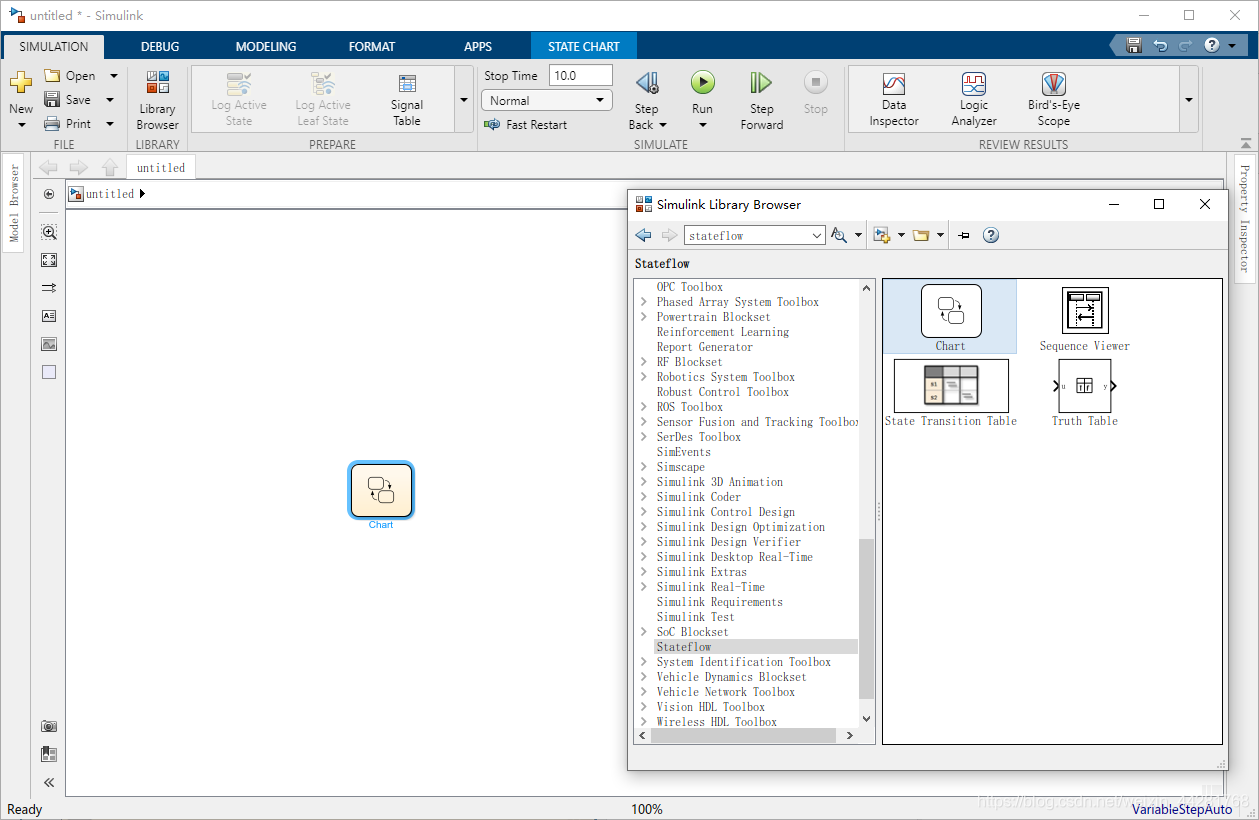Expand Review Results gallery arrow
Screen dimensions: 1259x820
click(x=1188, y=100)
